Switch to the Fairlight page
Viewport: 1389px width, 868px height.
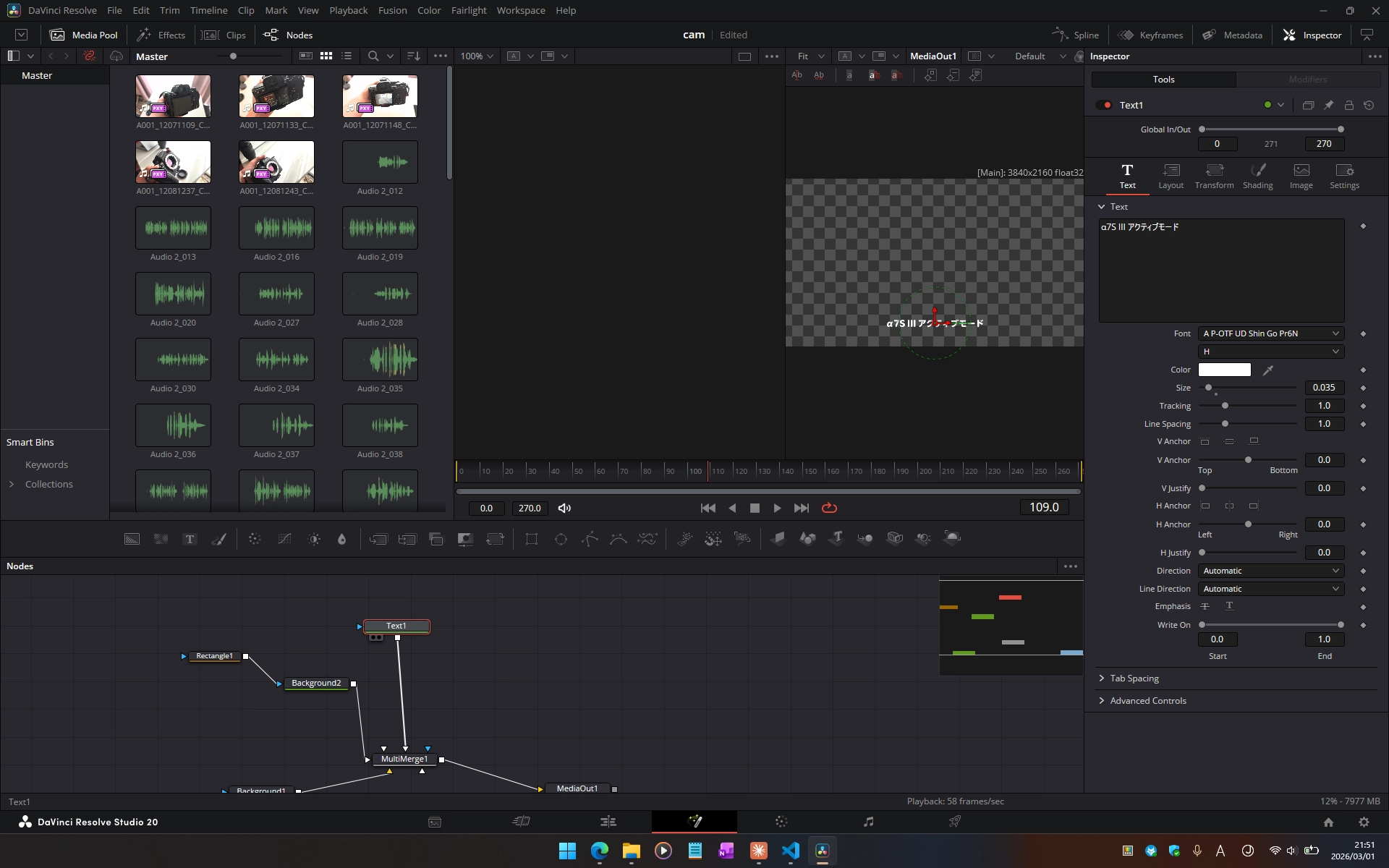coord(868,822)
